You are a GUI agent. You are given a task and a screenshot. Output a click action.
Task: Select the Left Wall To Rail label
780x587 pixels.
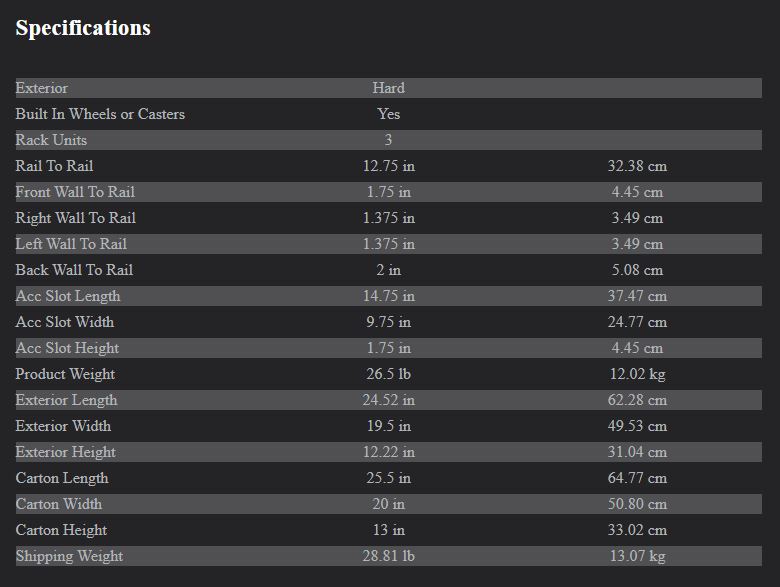click(71, 244)
